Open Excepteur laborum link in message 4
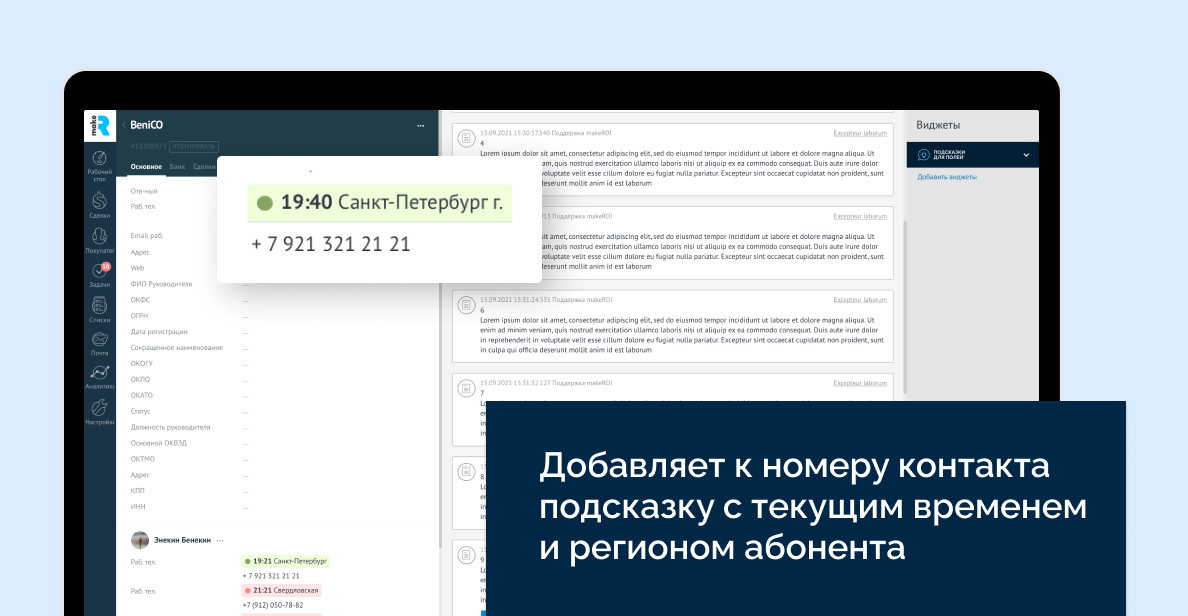Image resolution: width=1188 pixels, height=616 pixels. pyautogui.click(x=860, y=133)
